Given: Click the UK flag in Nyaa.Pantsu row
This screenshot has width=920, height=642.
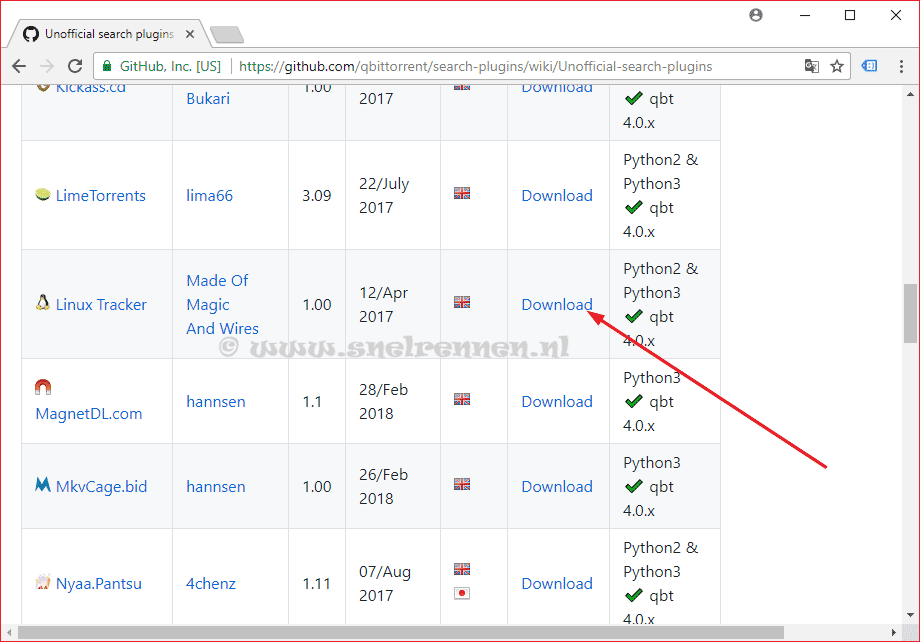Looking at the screenshot, I should (x=462, y=569).
